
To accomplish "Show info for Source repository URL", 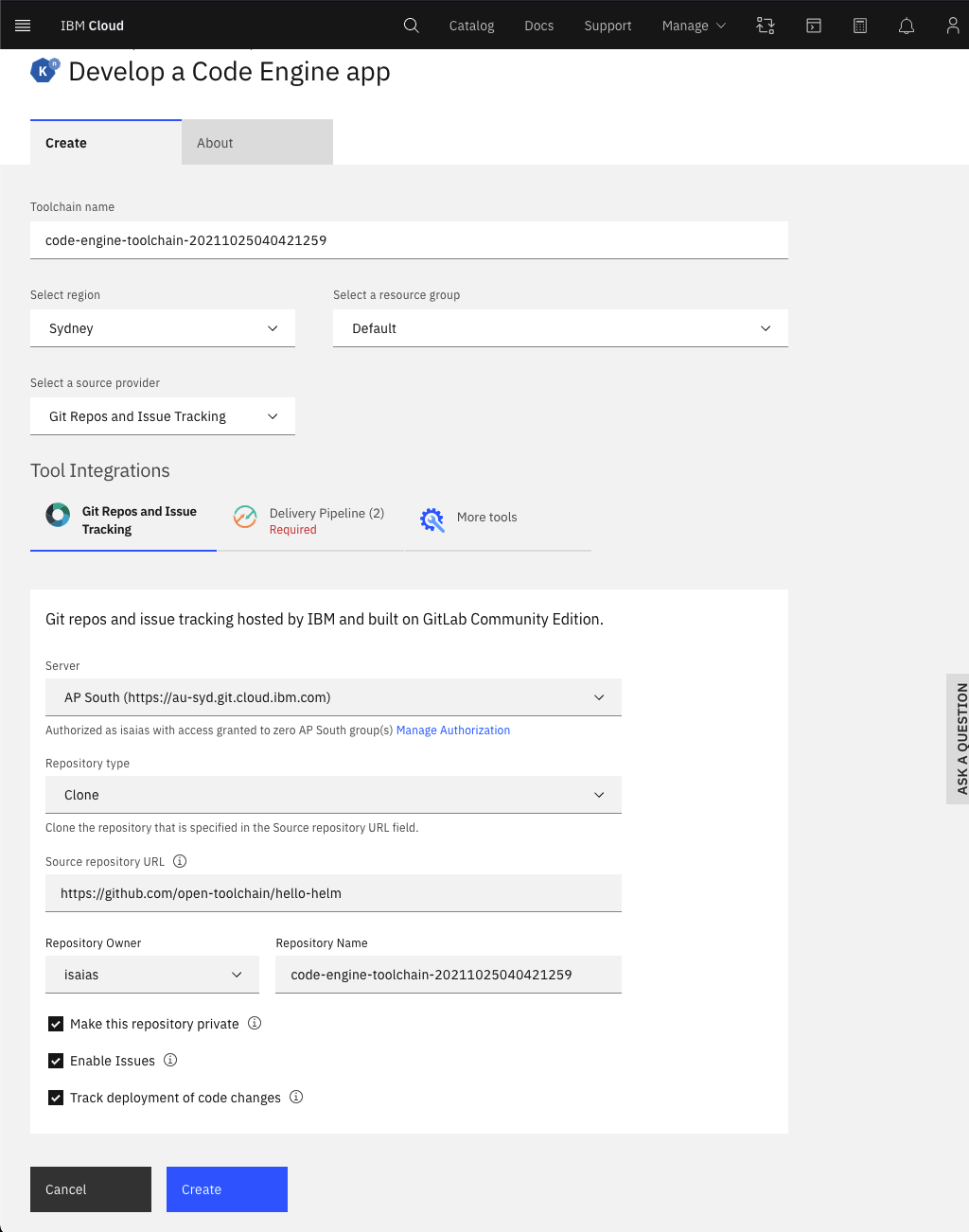I will 180,861.
